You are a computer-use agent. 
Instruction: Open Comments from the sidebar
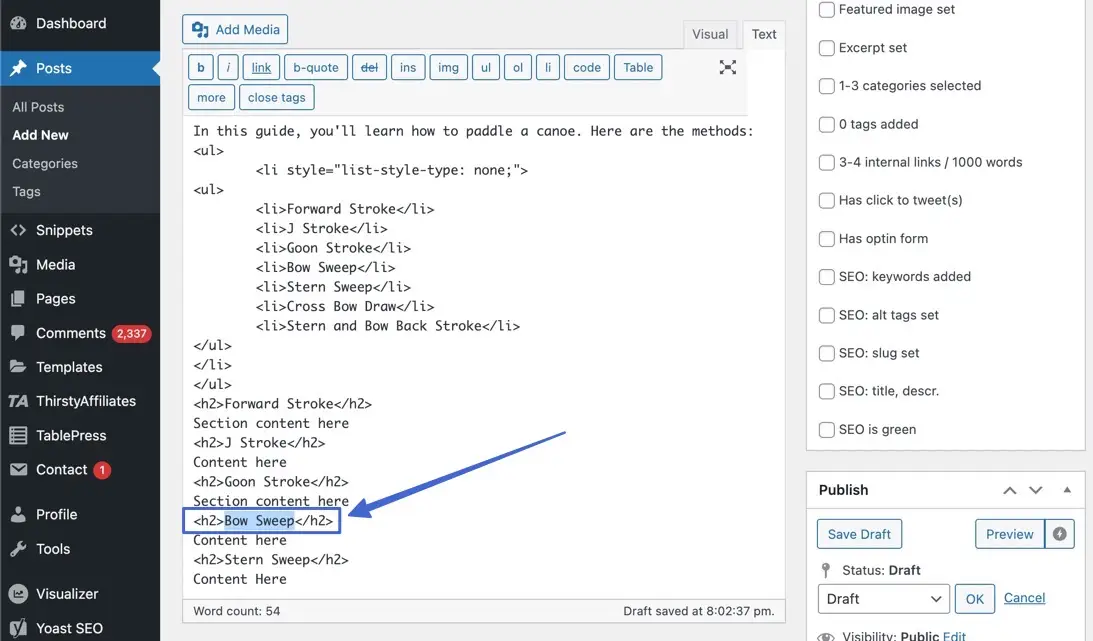point(67,332)
